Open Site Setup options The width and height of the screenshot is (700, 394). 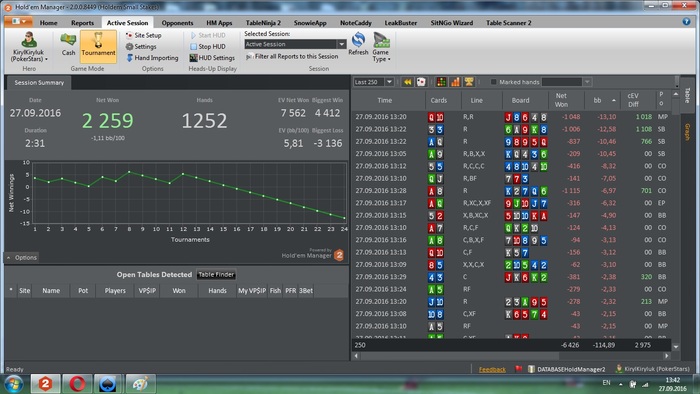(143, 35)
